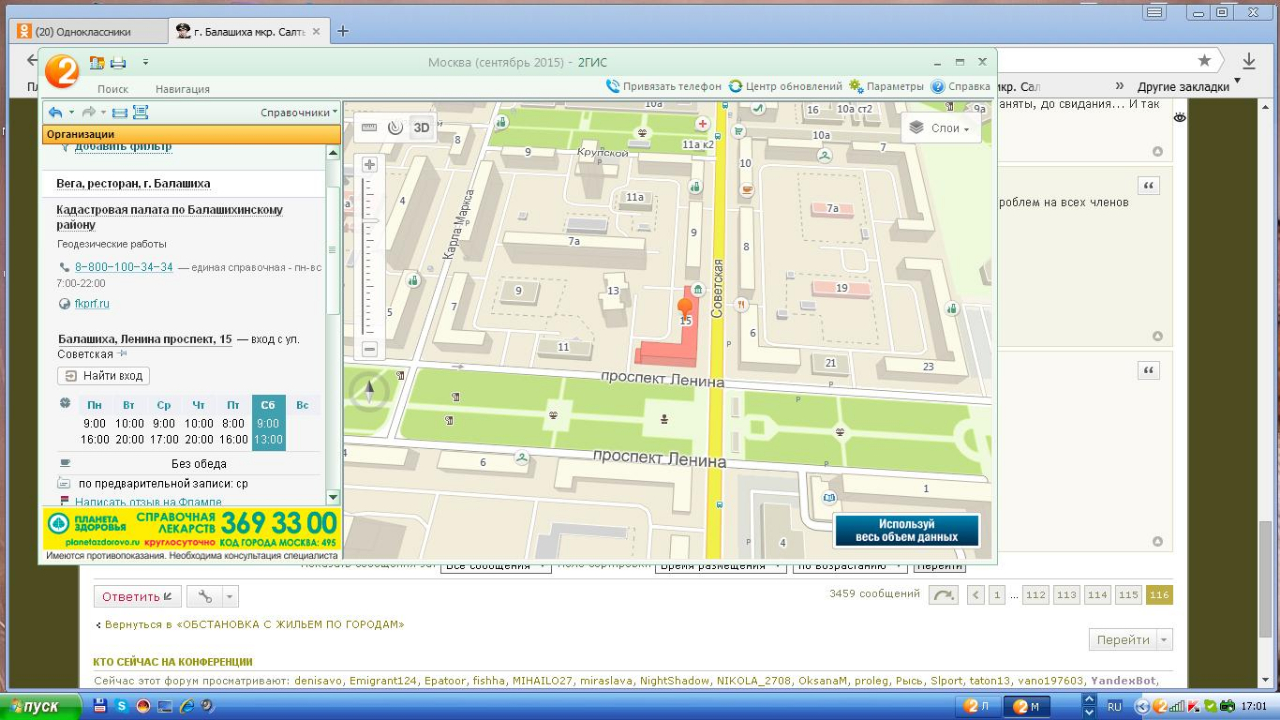Click the Пуск start button
Viewport: 1280px width, 720px height.
(40, 706)
